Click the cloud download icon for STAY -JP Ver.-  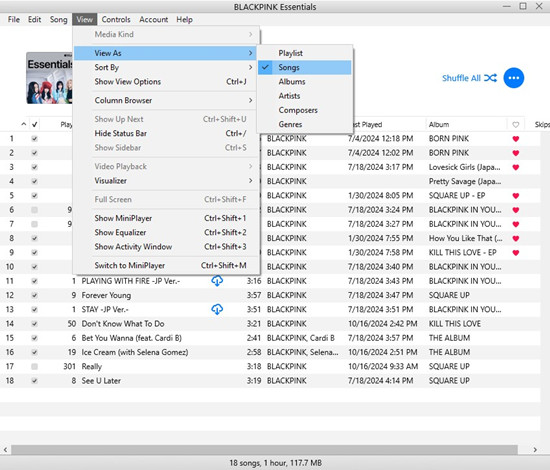217,309
